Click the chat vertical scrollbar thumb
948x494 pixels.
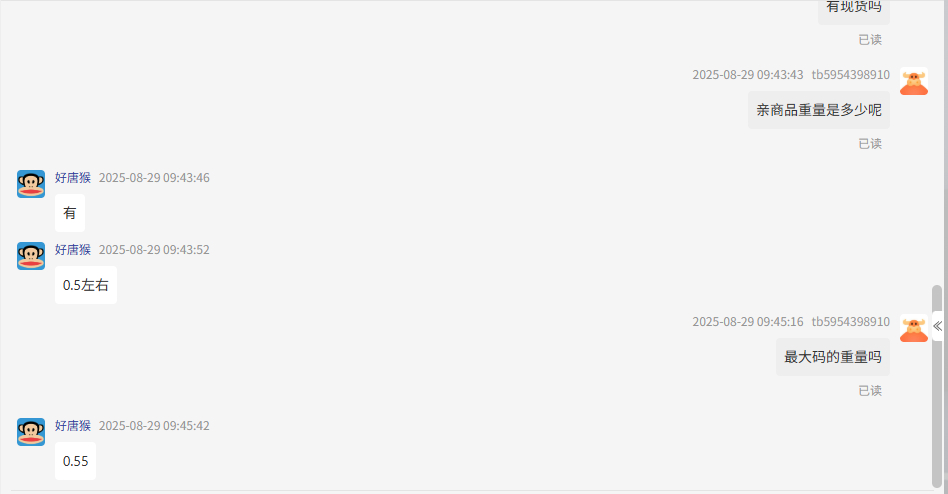(937, 386)
